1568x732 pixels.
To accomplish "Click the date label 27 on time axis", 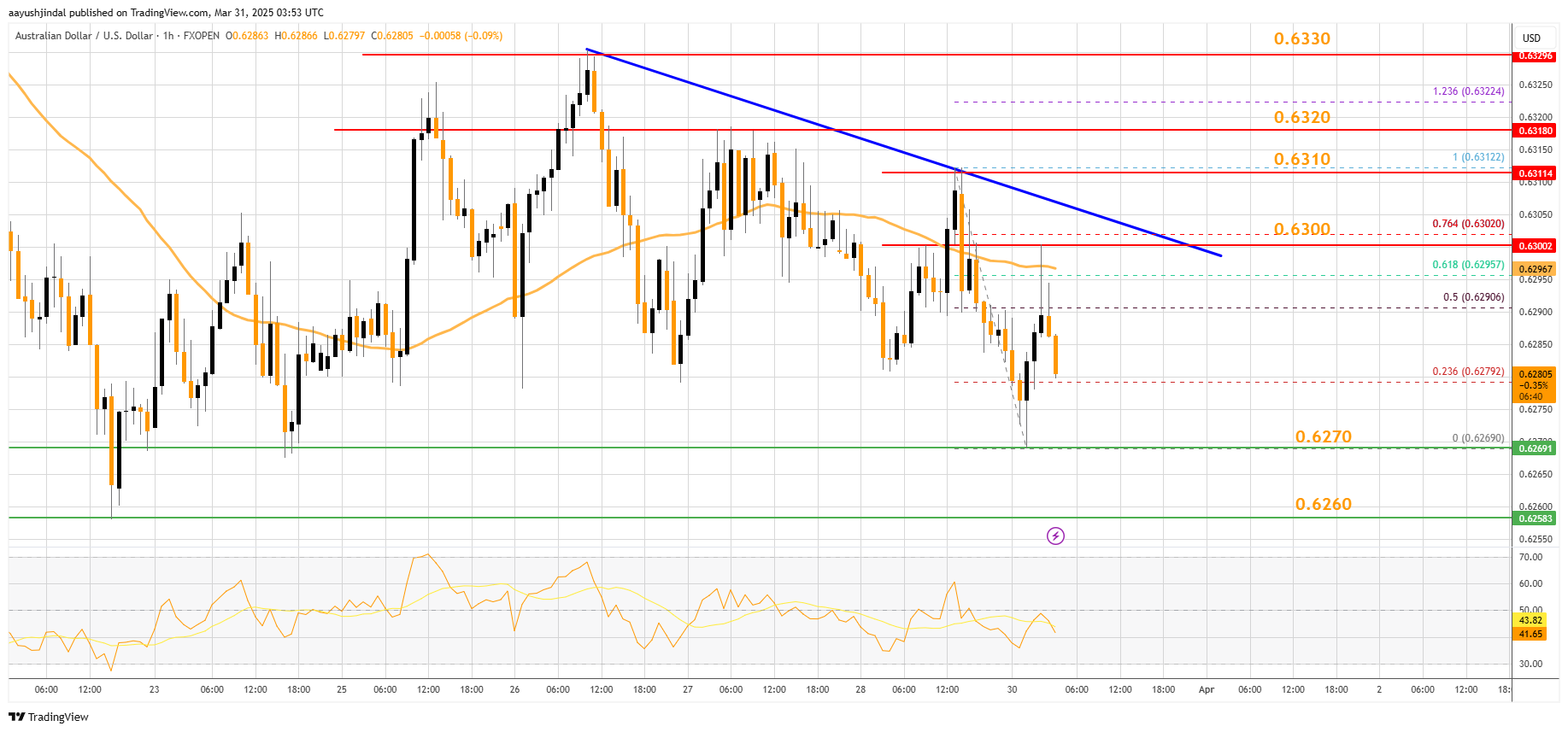I will (688, 689).
